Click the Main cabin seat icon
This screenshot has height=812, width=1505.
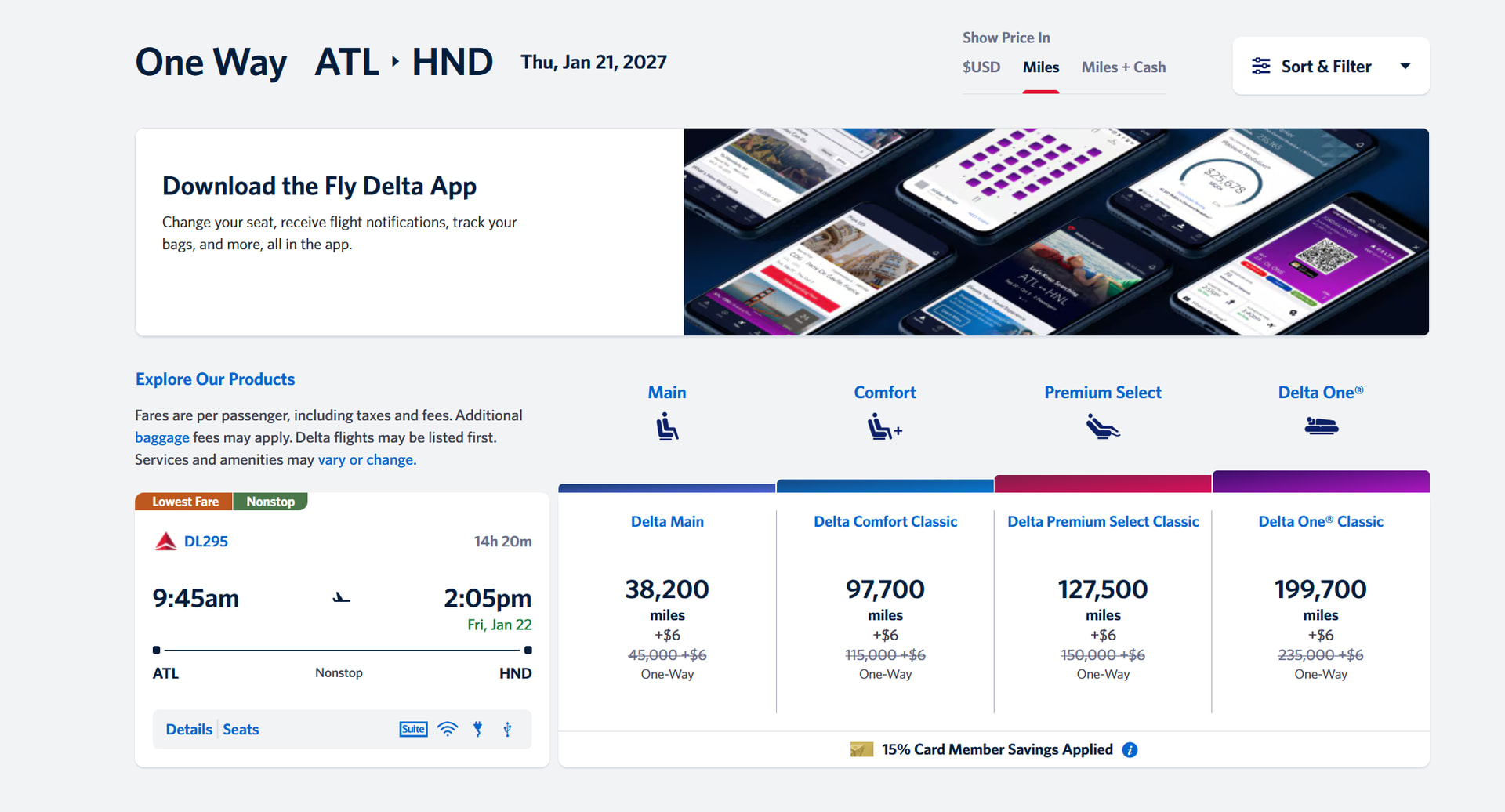coord(667,427)
